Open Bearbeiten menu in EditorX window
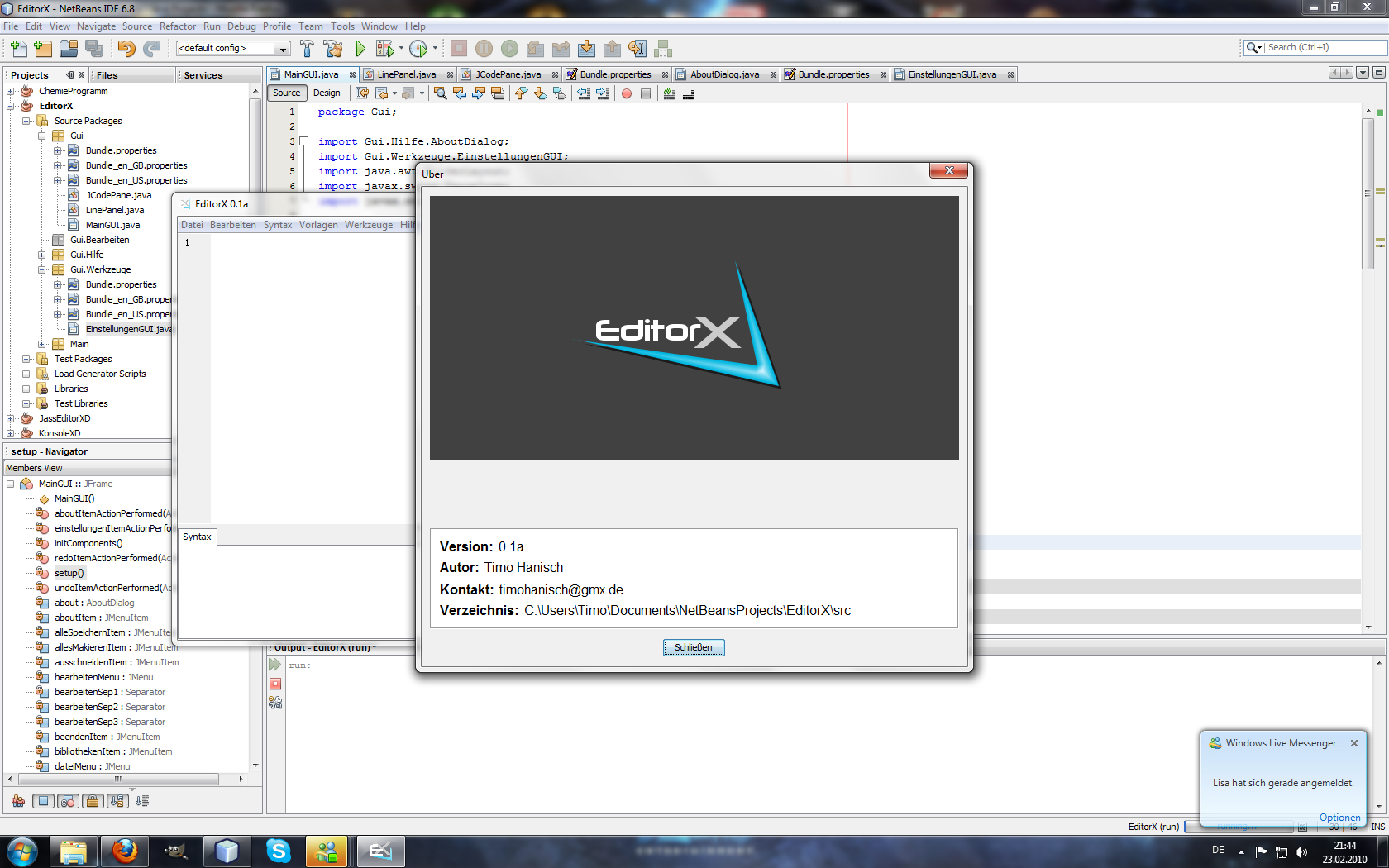Image resolution: width=1389 pixels, height=868 pixels. click(233, 225)
